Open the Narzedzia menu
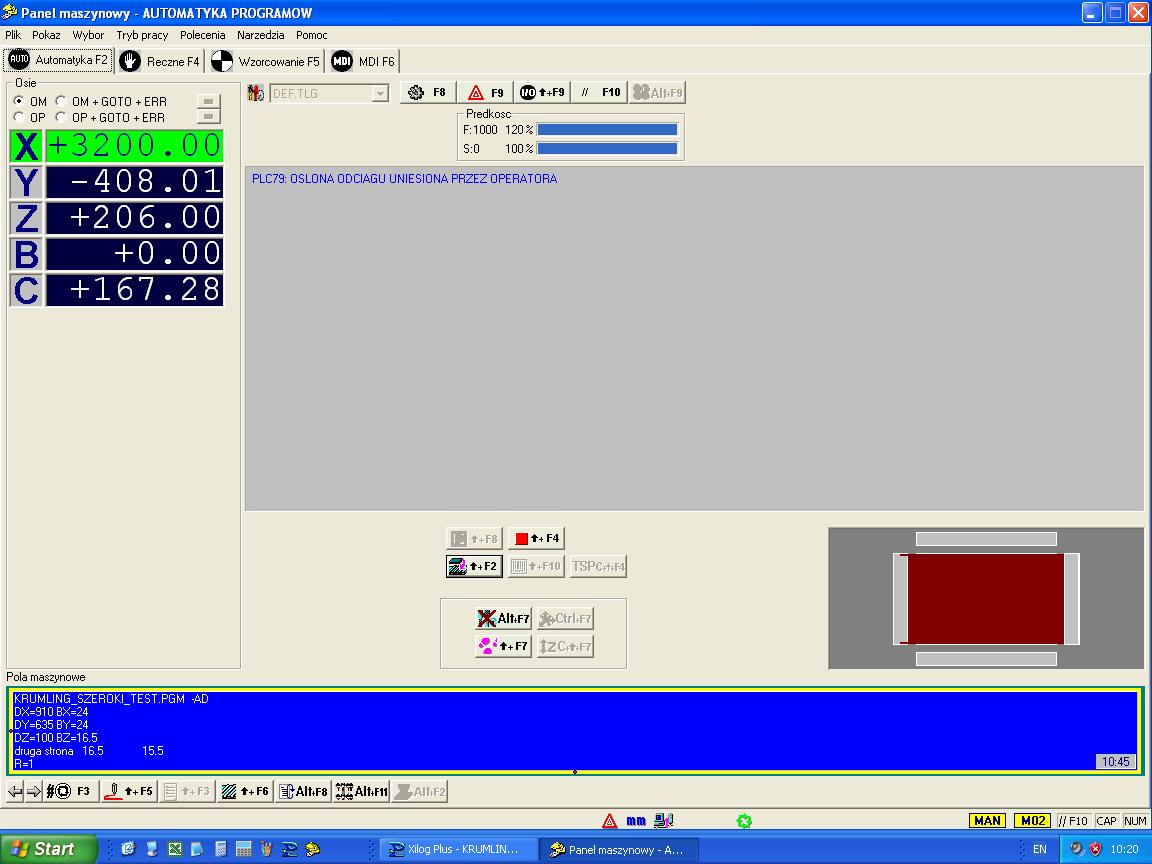This screenshot has width=1152, height=864. click(261, 35)
